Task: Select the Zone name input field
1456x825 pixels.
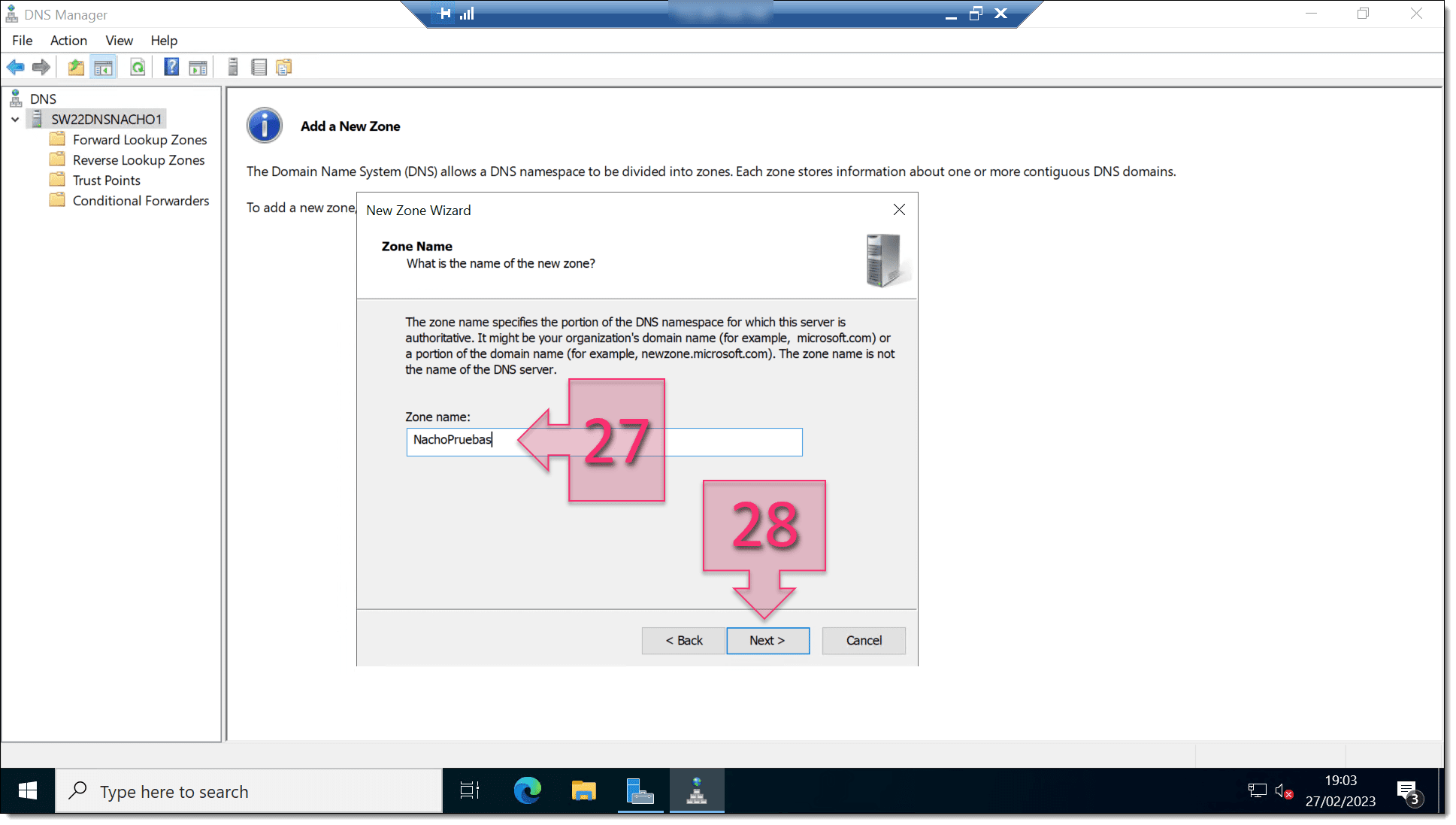Action: [x=604, y=440]
